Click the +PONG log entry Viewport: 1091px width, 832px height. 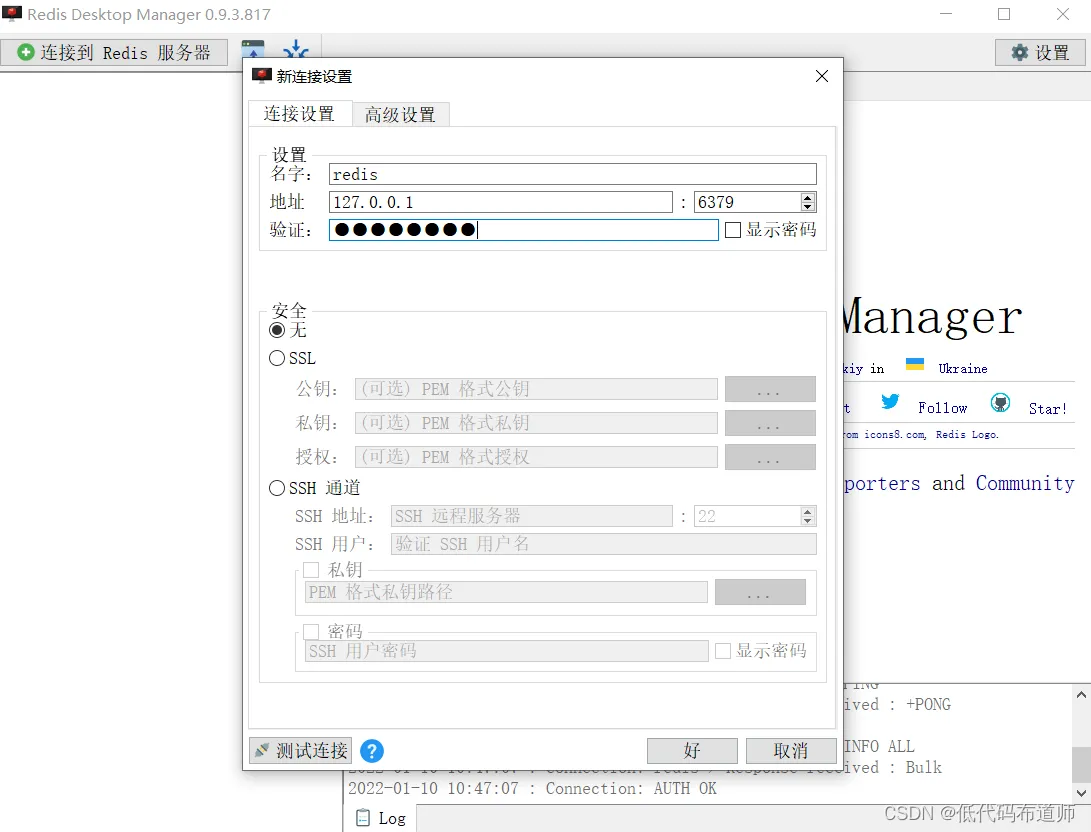pyautogui.click(x=928, y=705)
